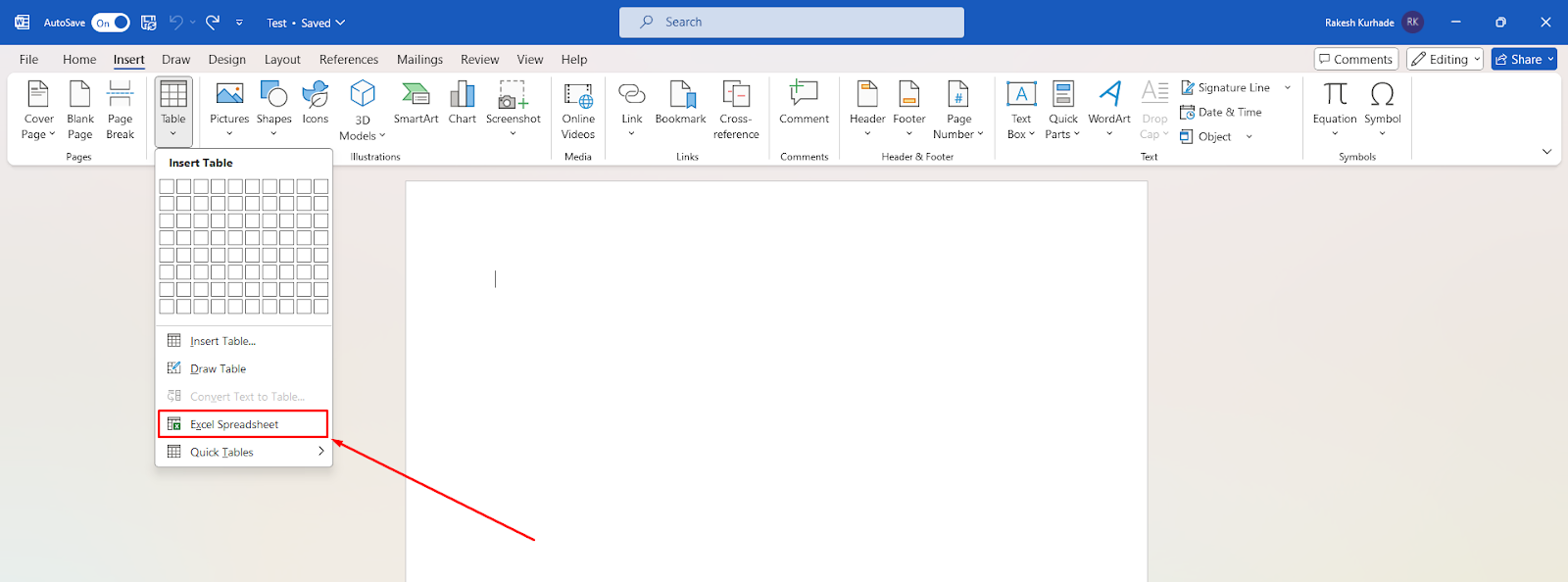Choose Insert Table... from the menu

click(x=244, y=341)
